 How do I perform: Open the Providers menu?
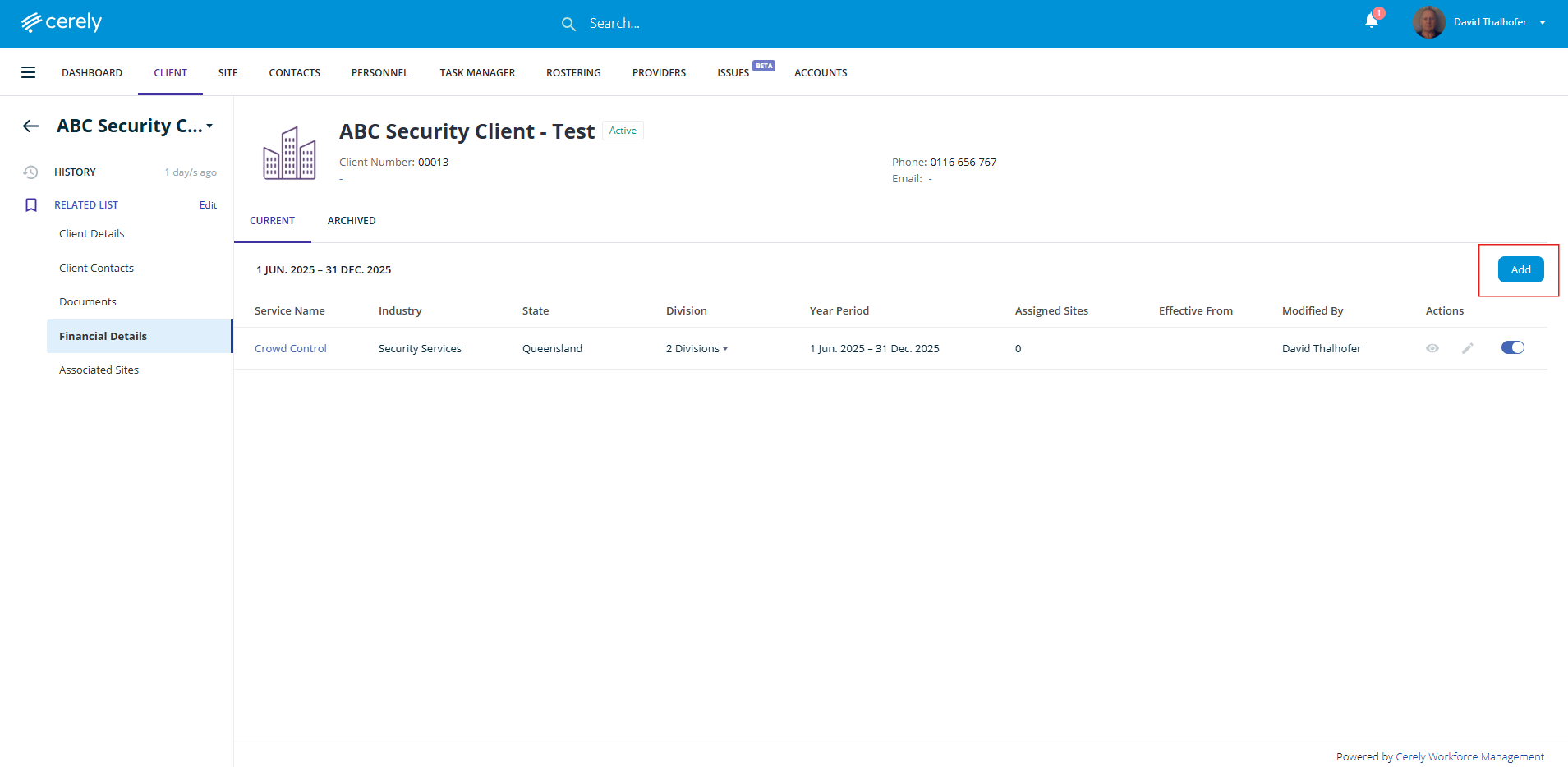pos(659,72)
